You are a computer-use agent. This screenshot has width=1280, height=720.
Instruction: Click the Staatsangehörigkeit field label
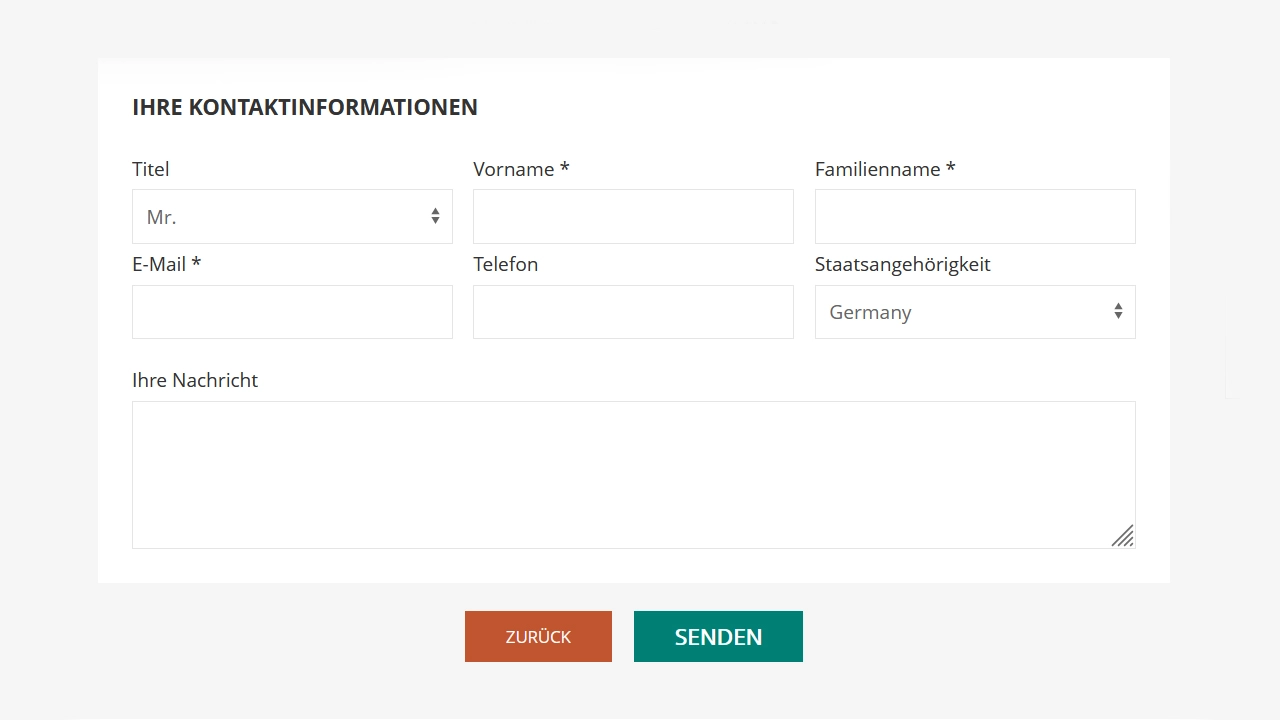pos(903,264)
